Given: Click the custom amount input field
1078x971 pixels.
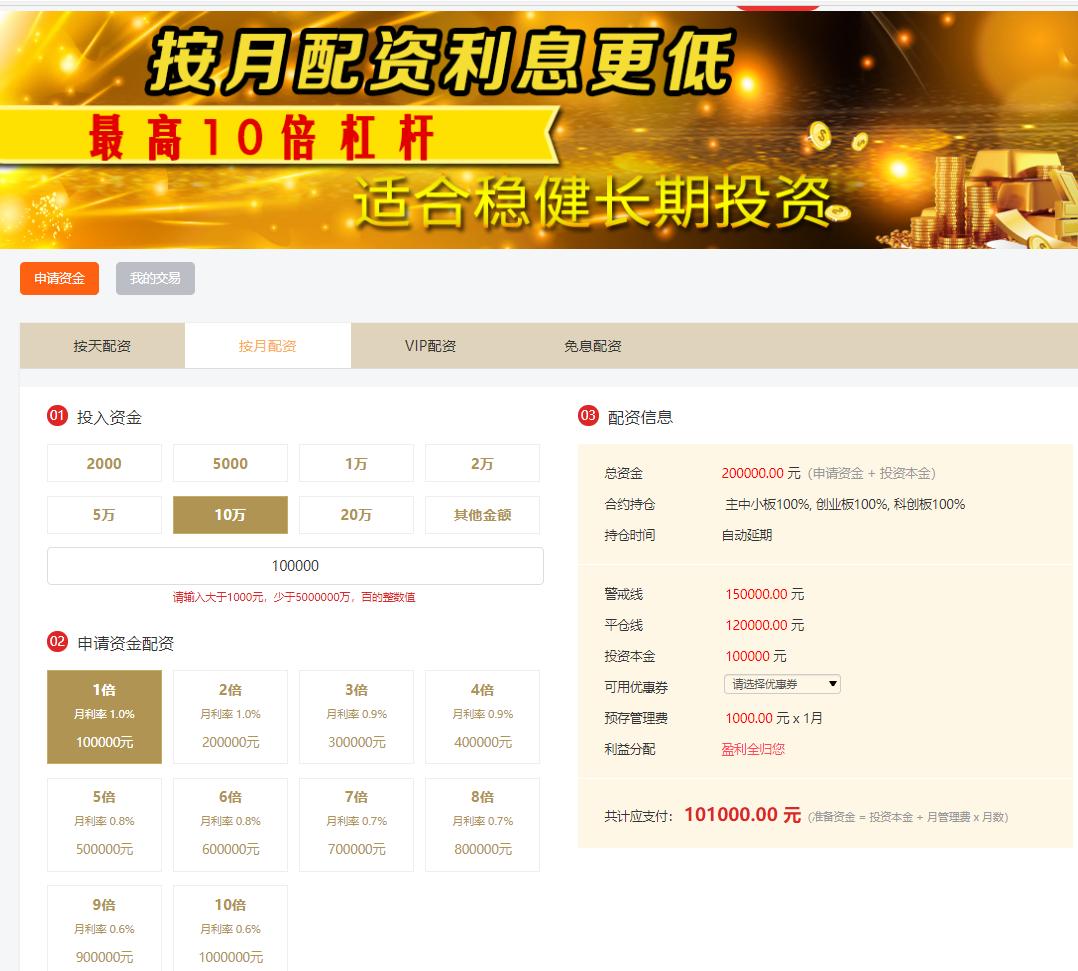Looking at the screenshot, I should (295, 565).
